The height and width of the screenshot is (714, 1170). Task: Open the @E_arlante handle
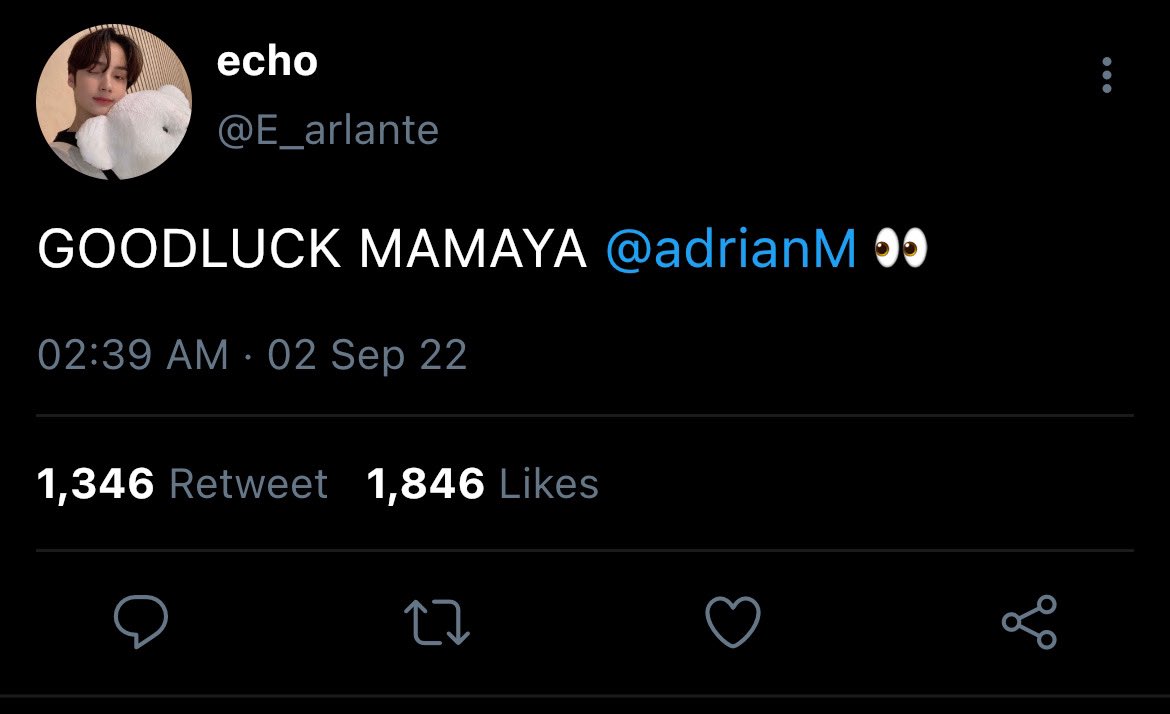pyautogui.click(x=328, y=131)
